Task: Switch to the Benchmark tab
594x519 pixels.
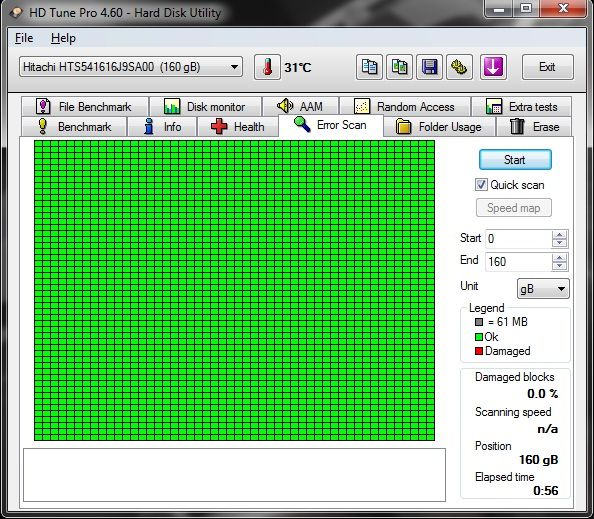Action: [x=74, y=127]
